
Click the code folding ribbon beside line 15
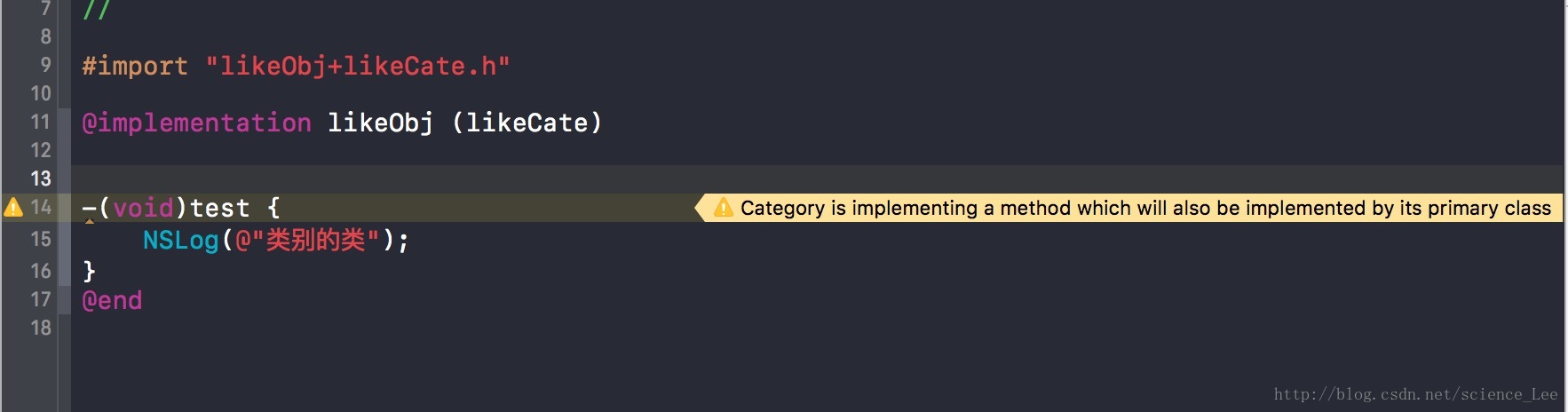(64, 239)
